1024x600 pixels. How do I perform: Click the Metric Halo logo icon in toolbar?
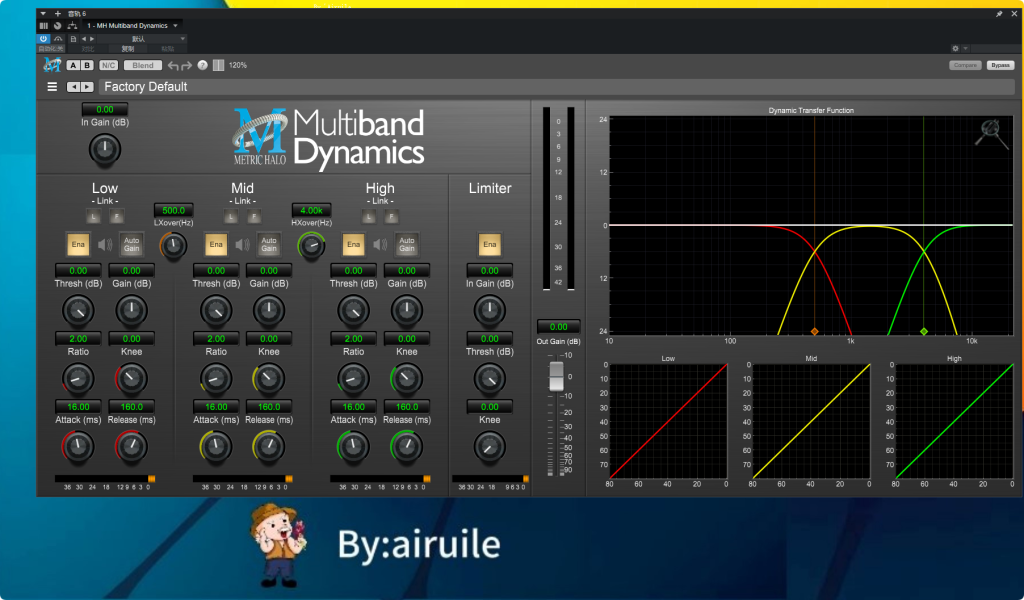click(x=52, y=65)
